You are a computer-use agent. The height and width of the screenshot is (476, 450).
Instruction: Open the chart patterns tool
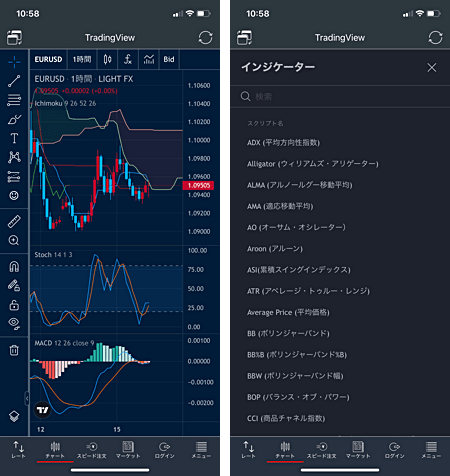[14, 157]
